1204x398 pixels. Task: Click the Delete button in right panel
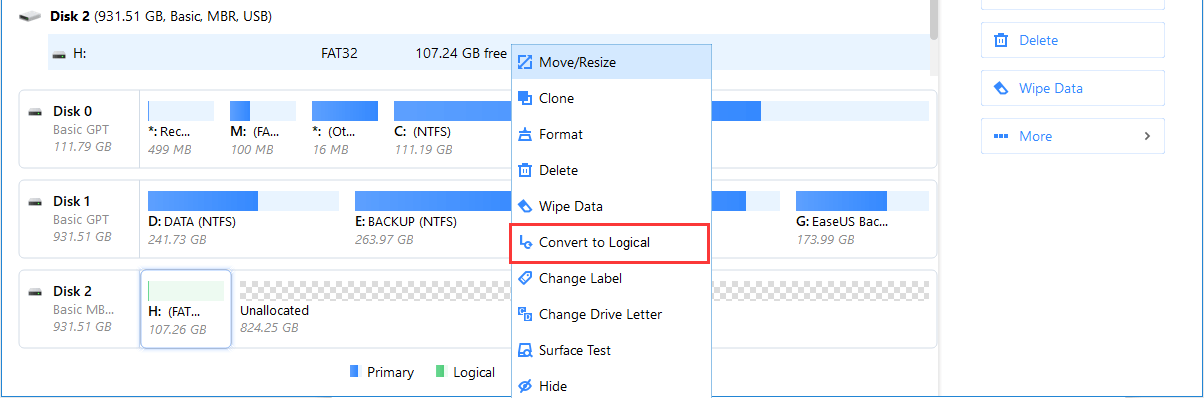[x=1073, y=40]
